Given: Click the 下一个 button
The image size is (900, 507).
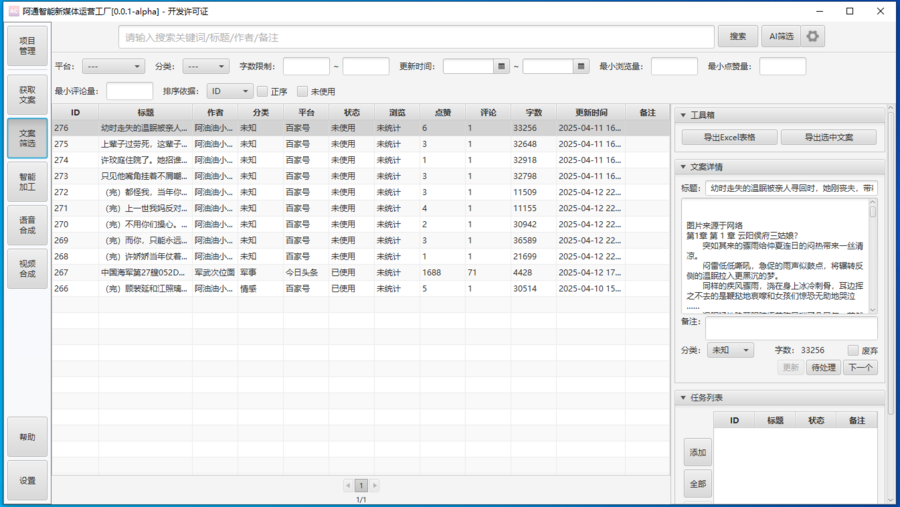Looking at the screenshot, I should click(x=860, y=367).
